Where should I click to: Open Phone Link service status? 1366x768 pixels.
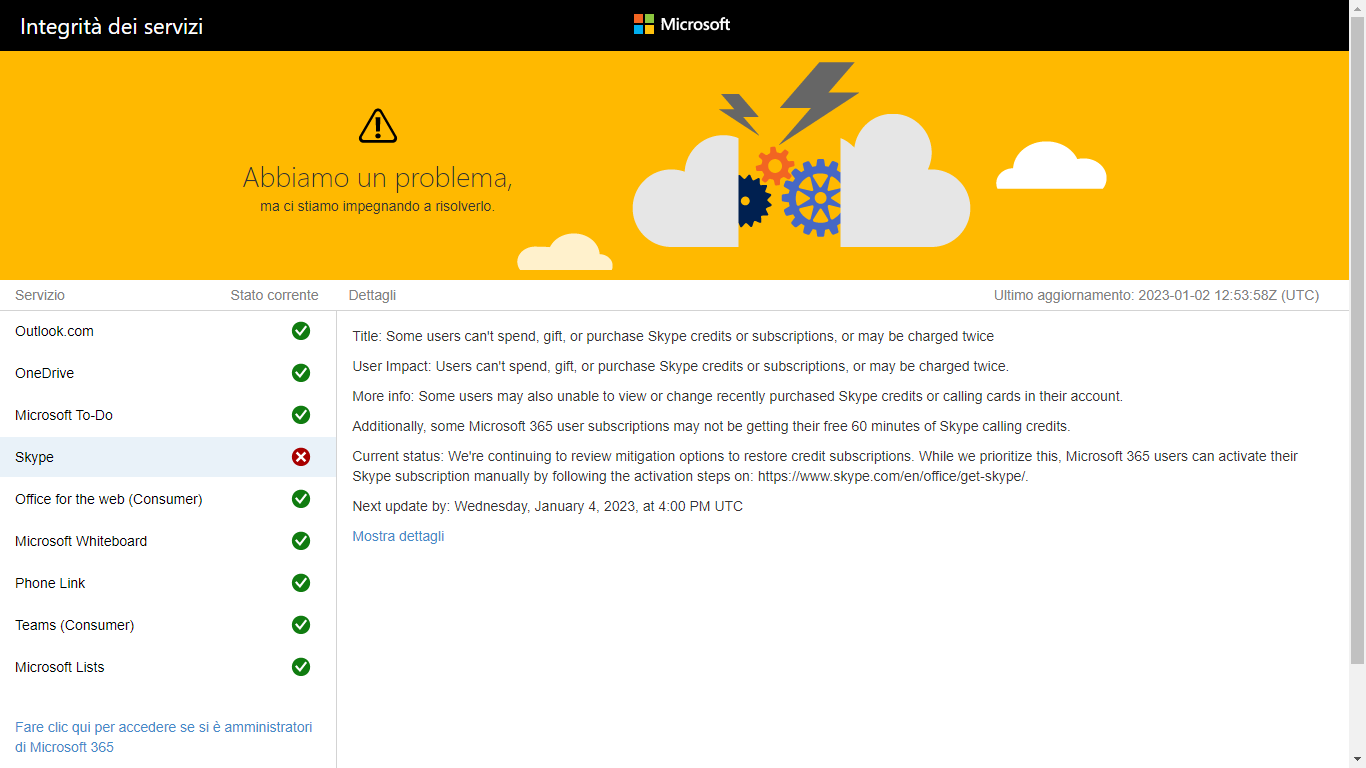coord(168,583)
